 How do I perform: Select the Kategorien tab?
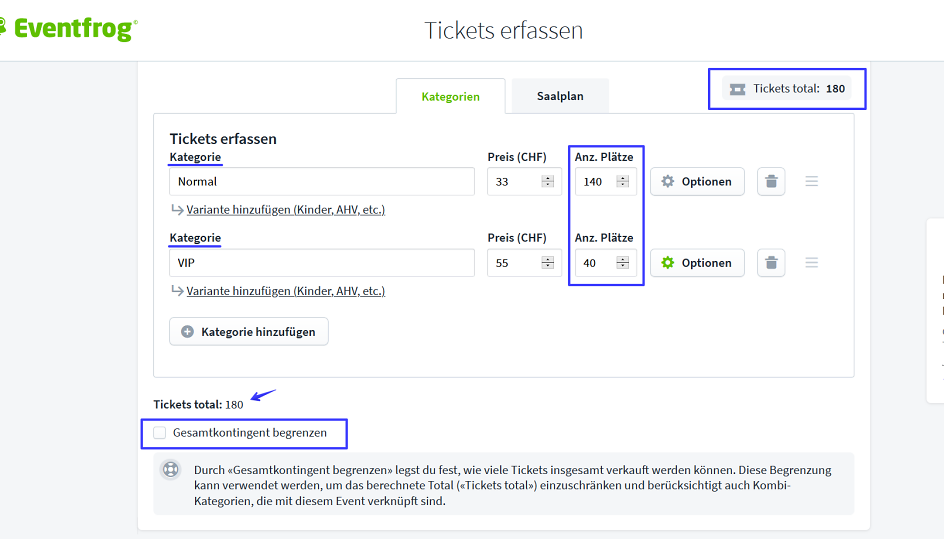tap(450, 97)
